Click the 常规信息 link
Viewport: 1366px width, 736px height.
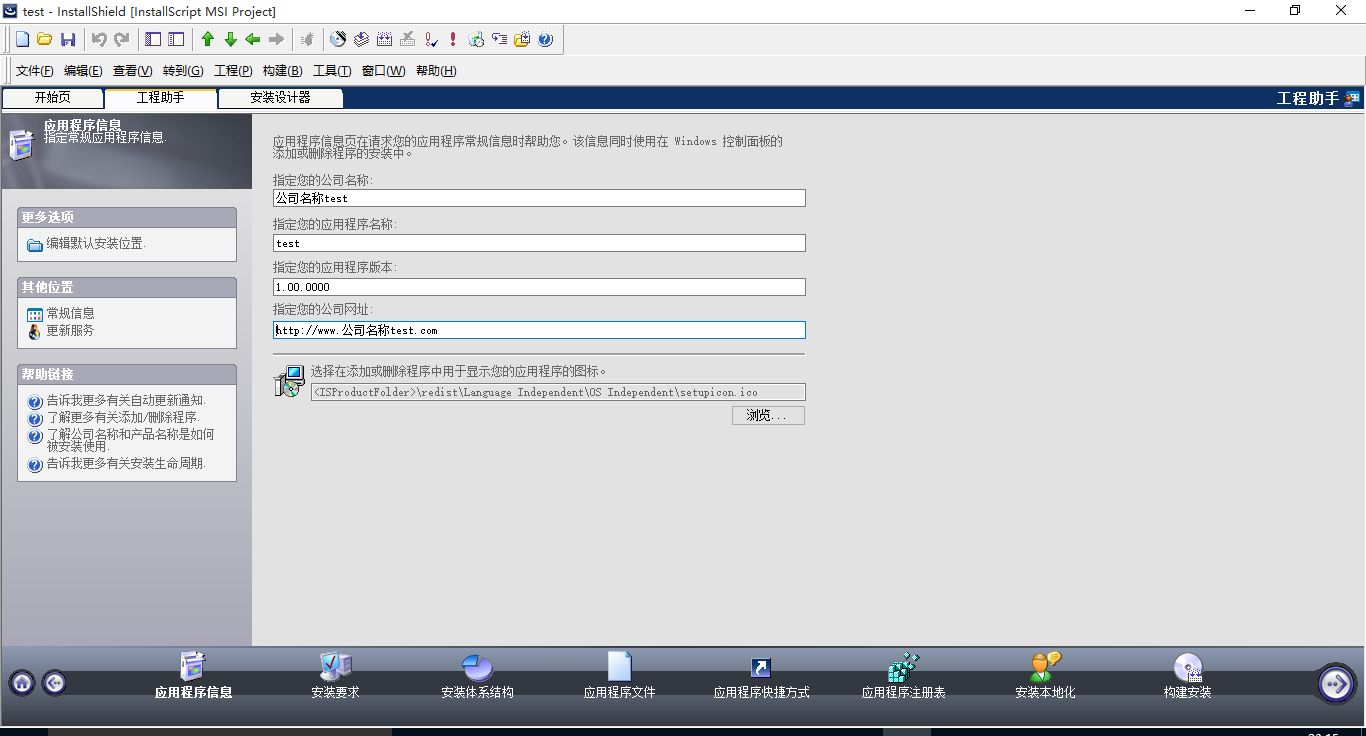coord(70,314)
